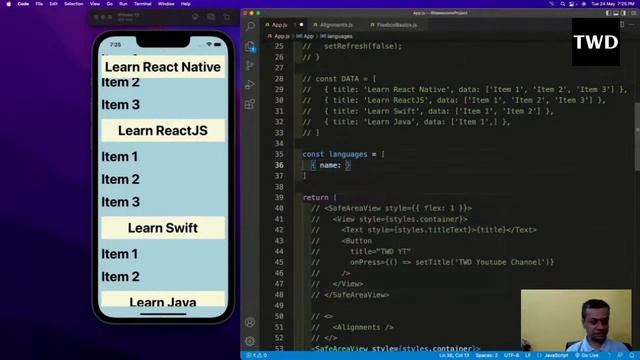Tap Item 1 under Learn ReactJS
This screenshot has width=640, height=360.
coord(120,157)
